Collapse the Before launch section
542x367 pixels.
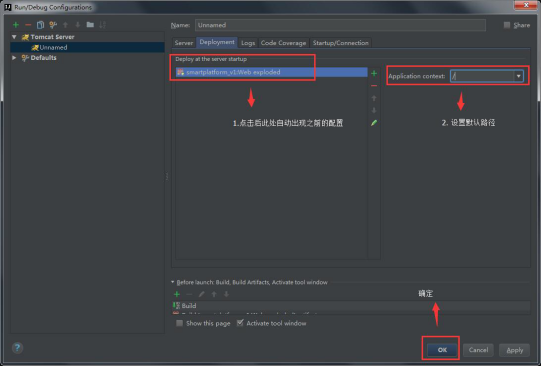point(172,282)
